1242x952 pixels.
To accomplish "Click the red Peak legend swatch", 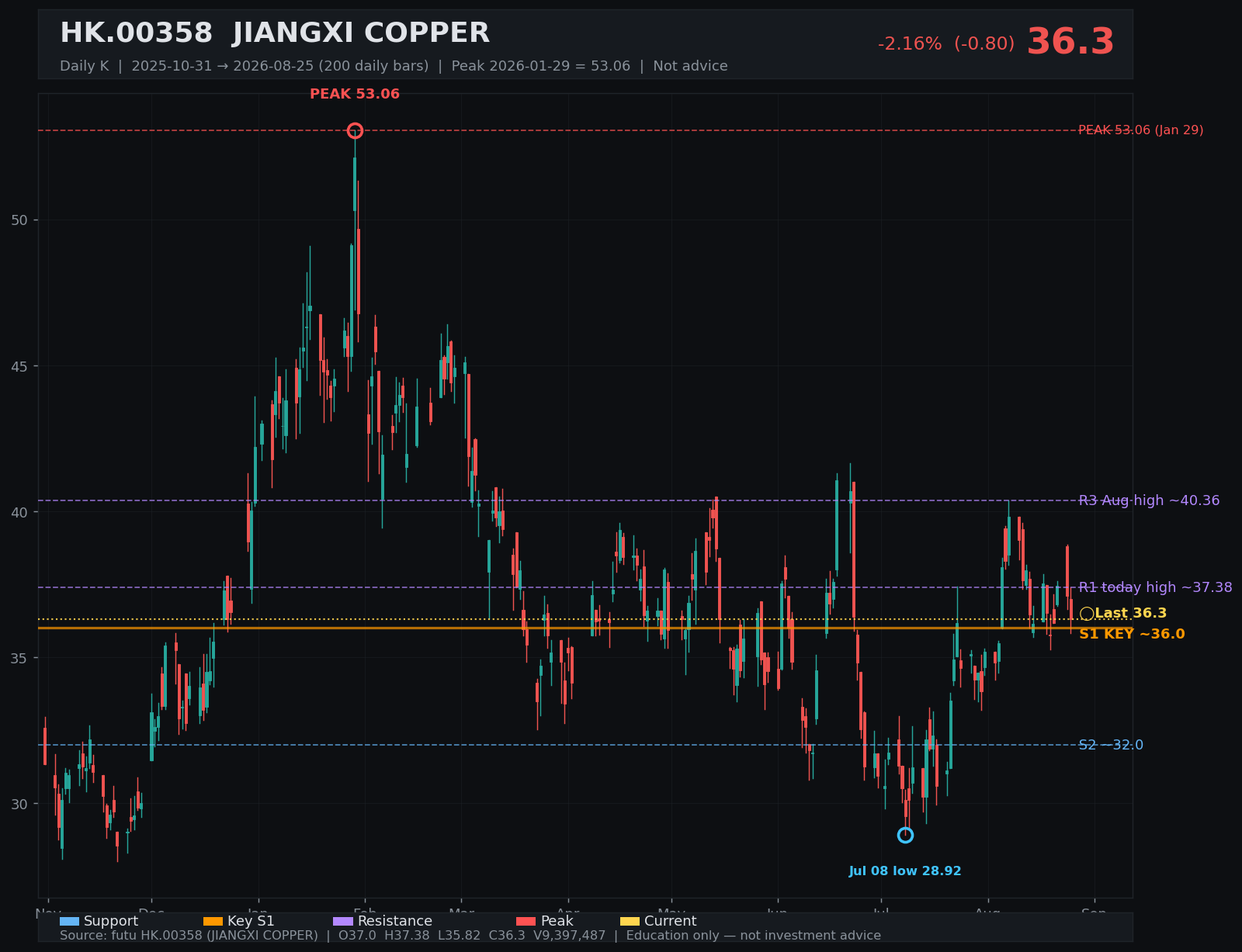I will 526,922.
